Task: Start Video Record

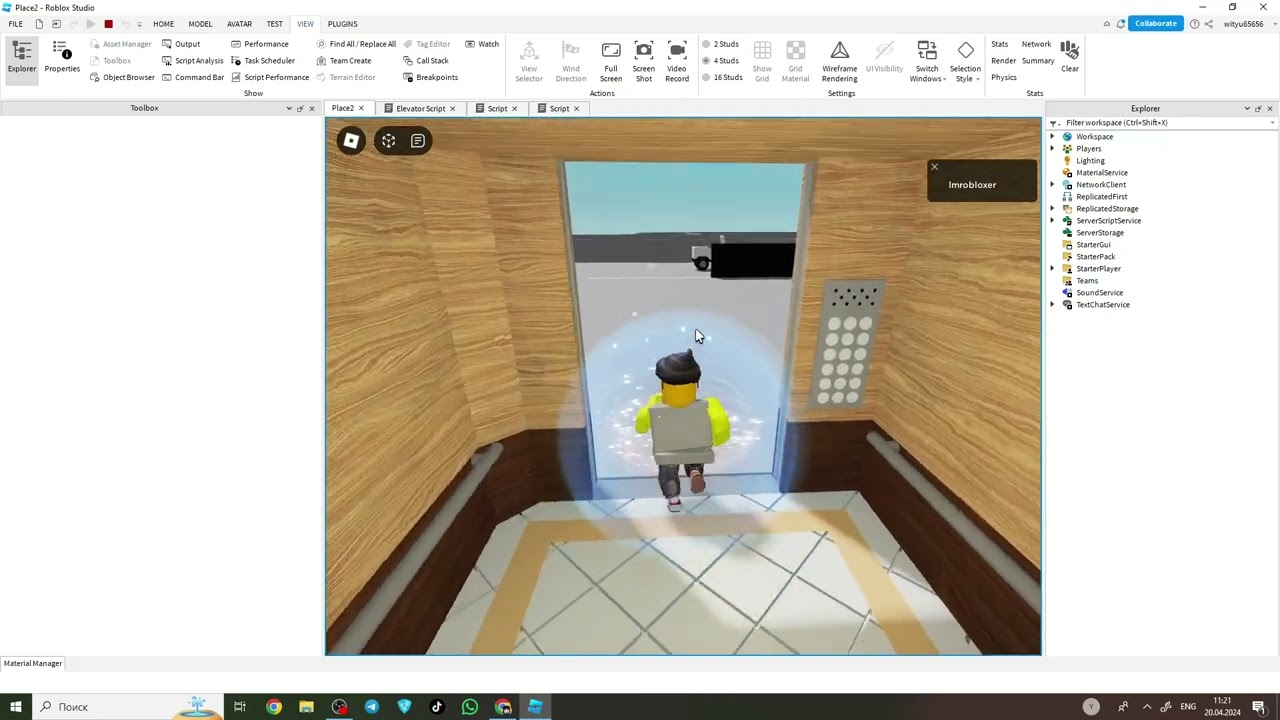Action: tap(677, 62)
